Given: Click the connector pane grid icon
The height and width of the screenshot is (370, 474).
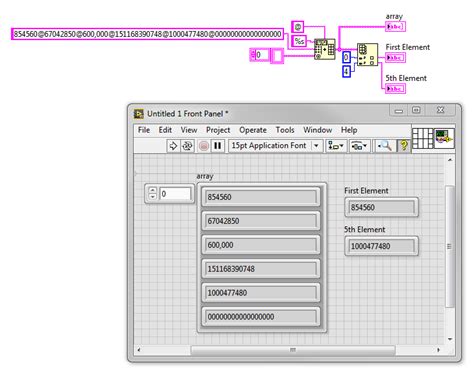Looking at the screenshot, I should (422, 138).
